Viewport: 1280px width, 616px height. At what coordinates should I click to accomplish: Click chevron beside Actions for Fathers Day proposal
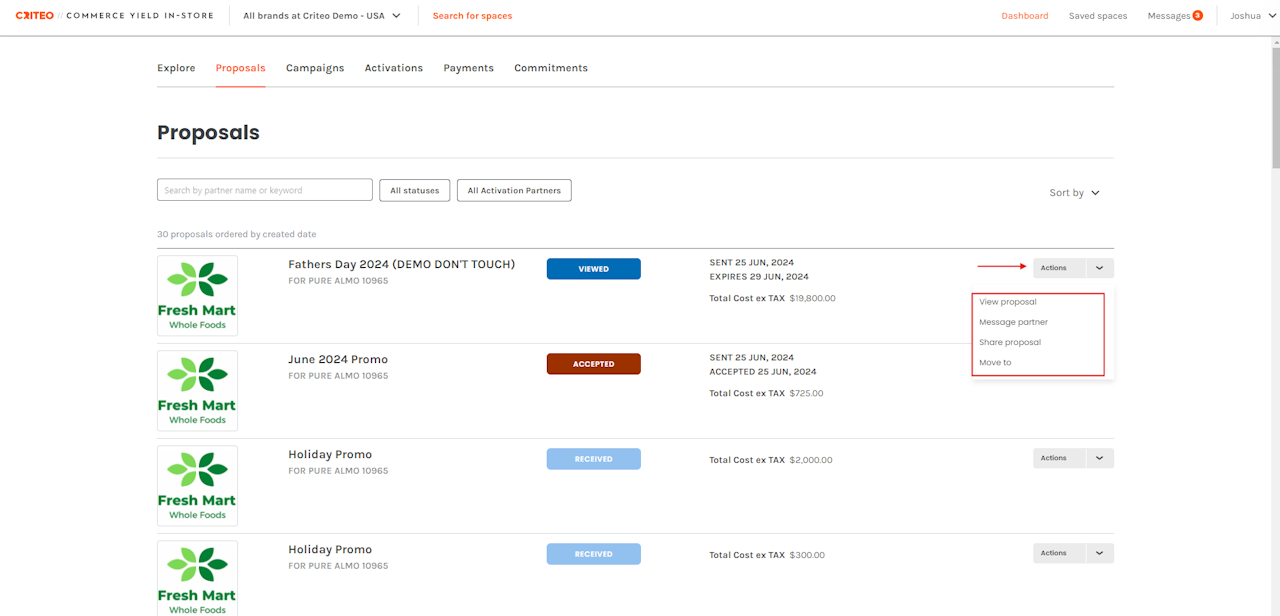point(1099,268)
